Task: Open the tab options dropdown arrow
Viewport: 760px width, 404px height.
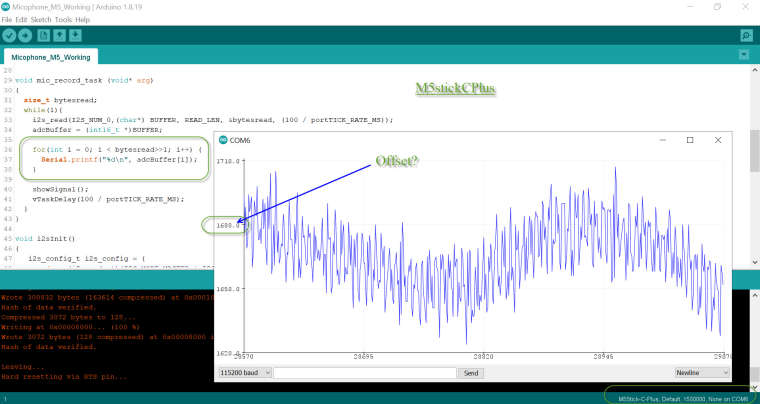Action: click(744, 55)
